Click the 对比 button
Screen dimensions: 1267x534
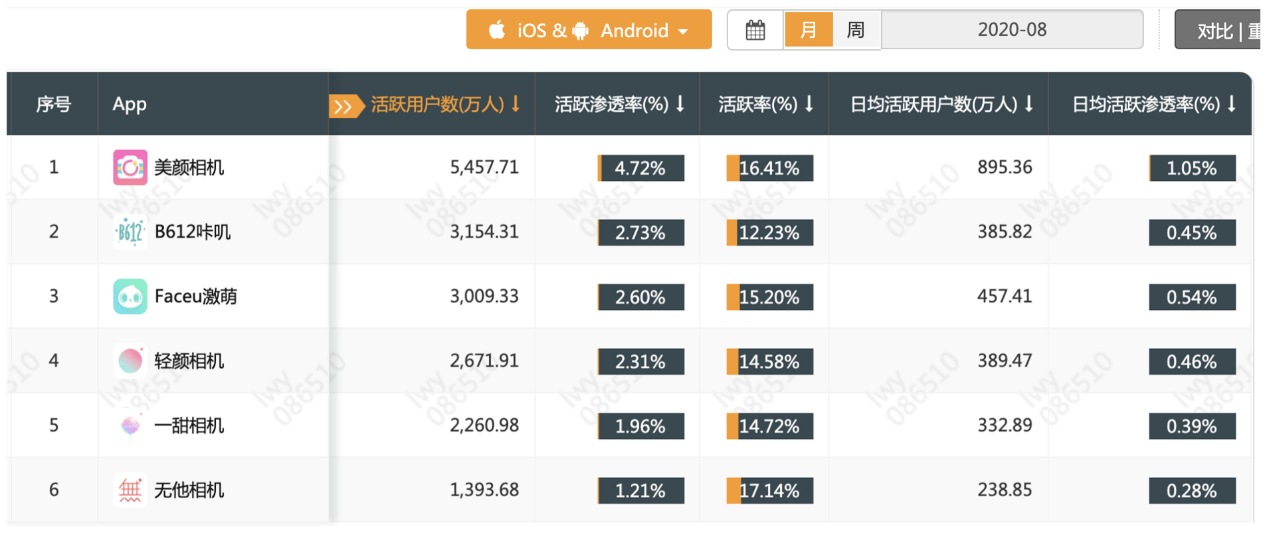coord(1214,31)
